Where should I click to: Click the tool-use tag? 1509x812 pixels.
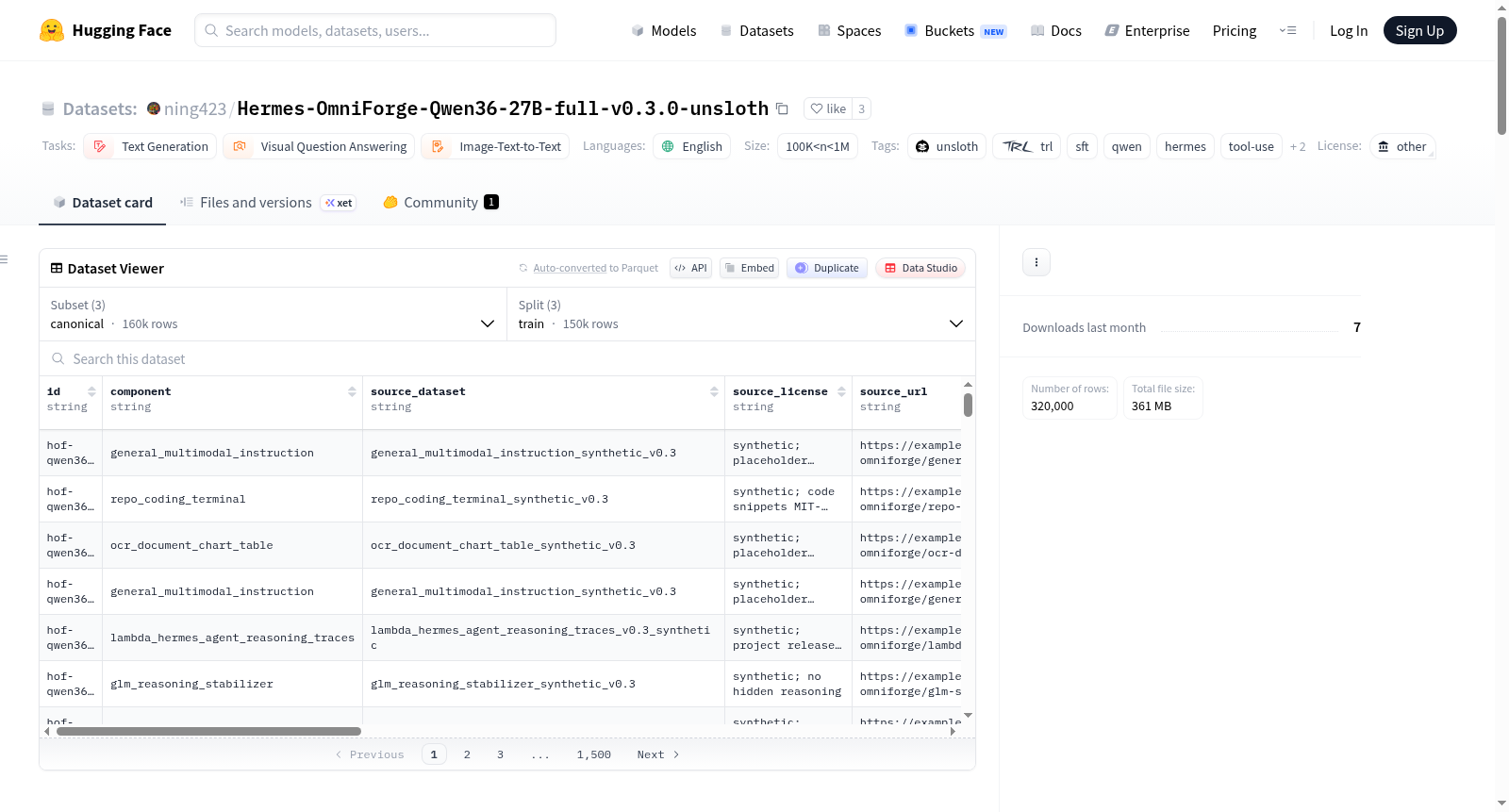pyautogui.click(x=1252, y=146)
